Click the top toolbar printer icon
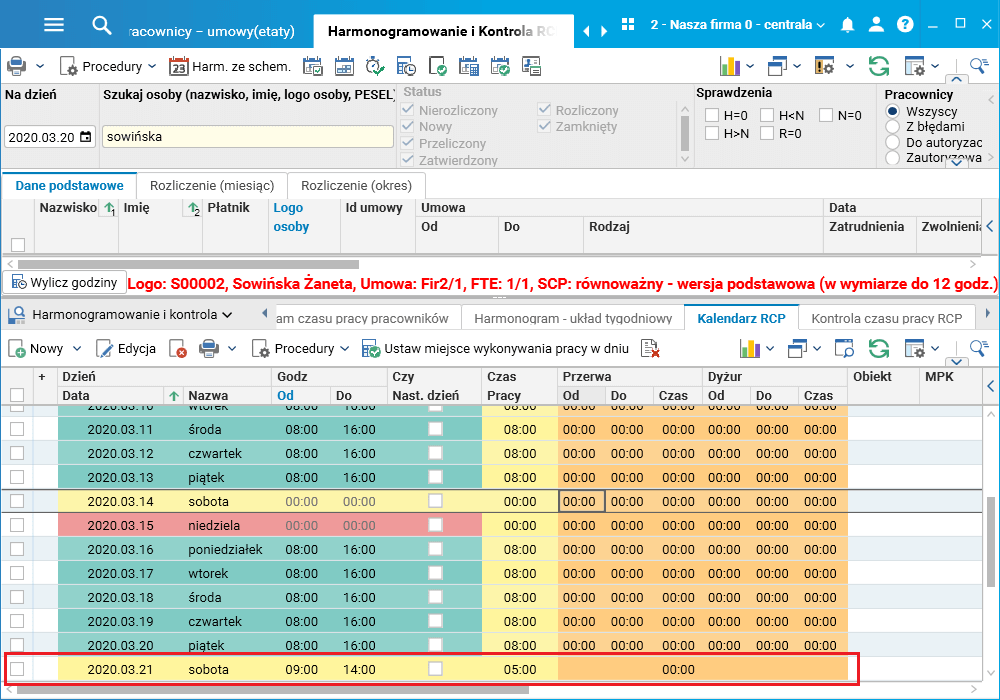Screen dimensions: 1000x700 tap(17, 66)
